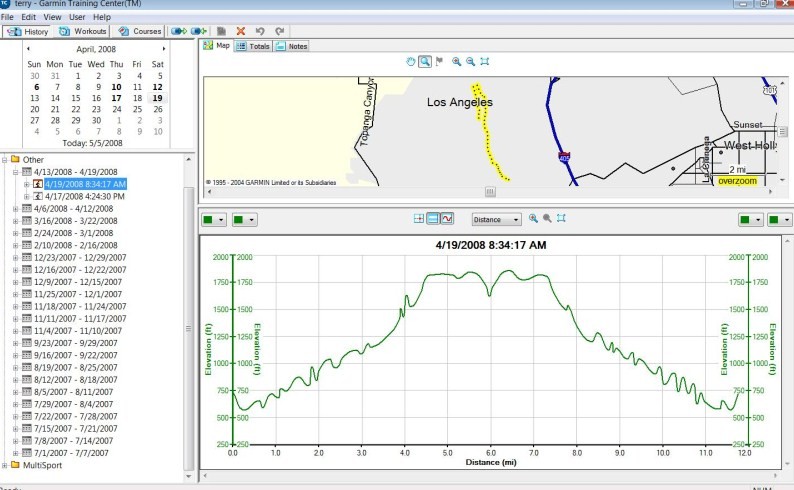
Task: Open first green left-axis graph selector
Action: (x=214, y=220)
